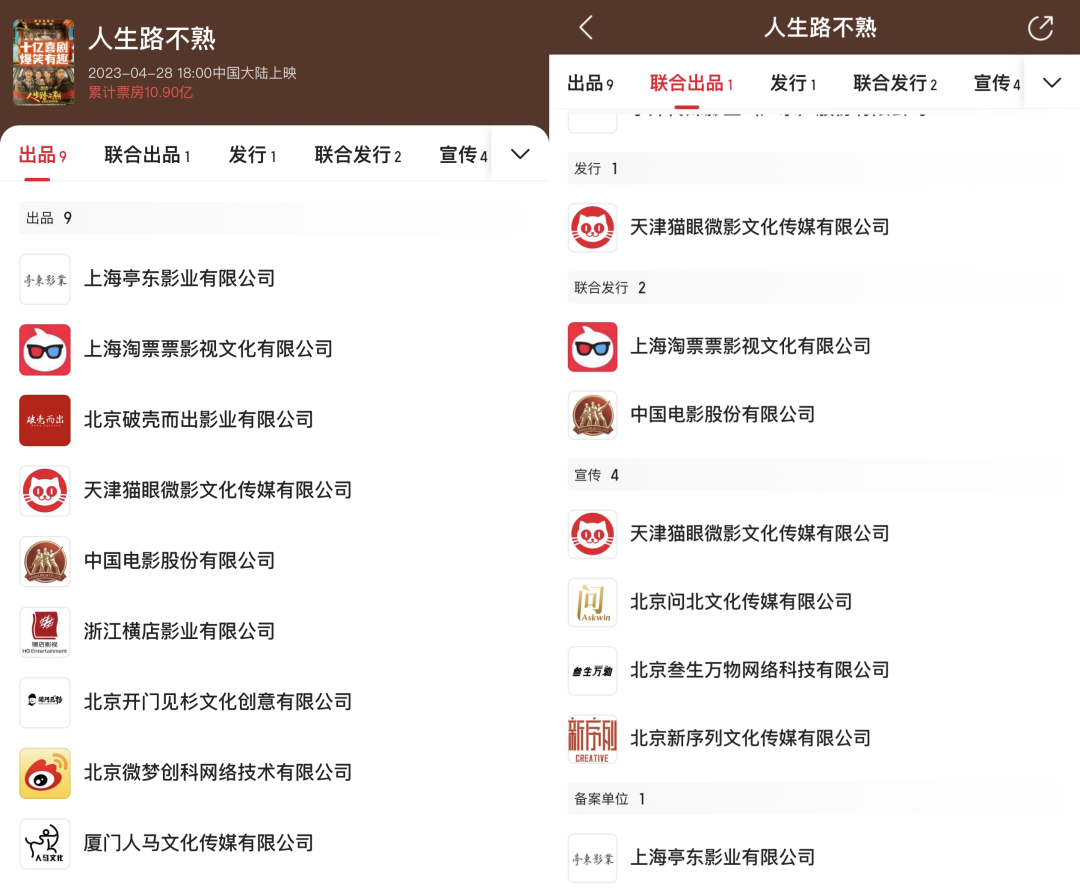
Task: Click the 破壳而出 egg logo icon
Action: (x=45, y=420)
